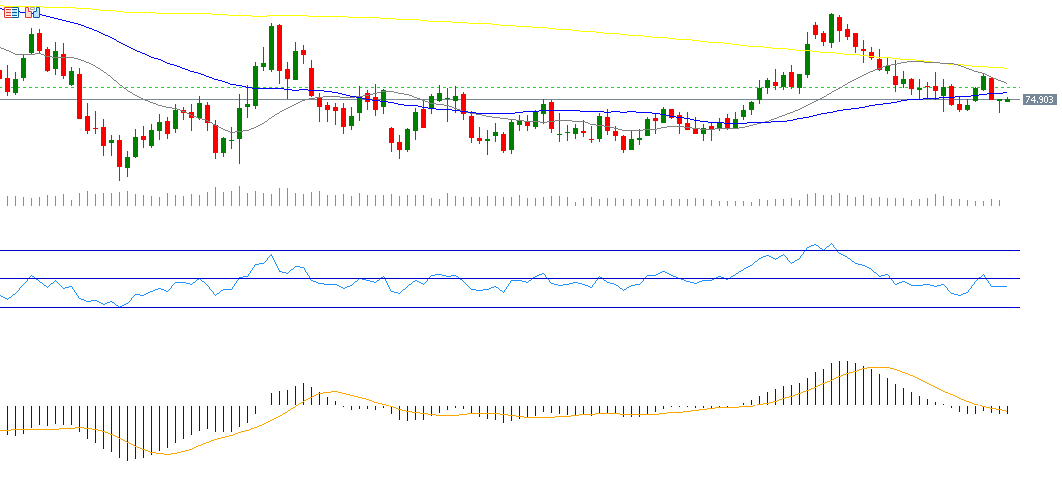Select the black RSI lower boundary line
This screenshot has height=490, width=1062.
(x=500, y=308)
